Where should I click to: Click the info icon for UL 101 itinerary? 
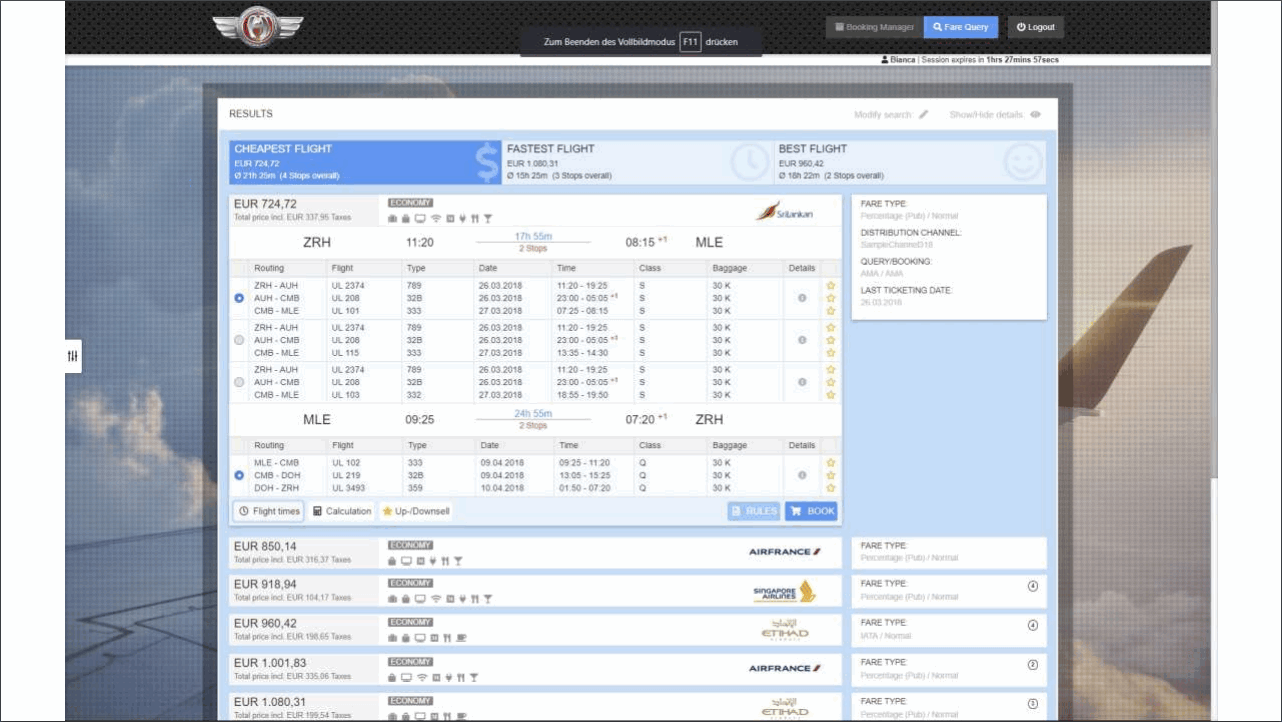pyautogui.click(x=802, y=298)
